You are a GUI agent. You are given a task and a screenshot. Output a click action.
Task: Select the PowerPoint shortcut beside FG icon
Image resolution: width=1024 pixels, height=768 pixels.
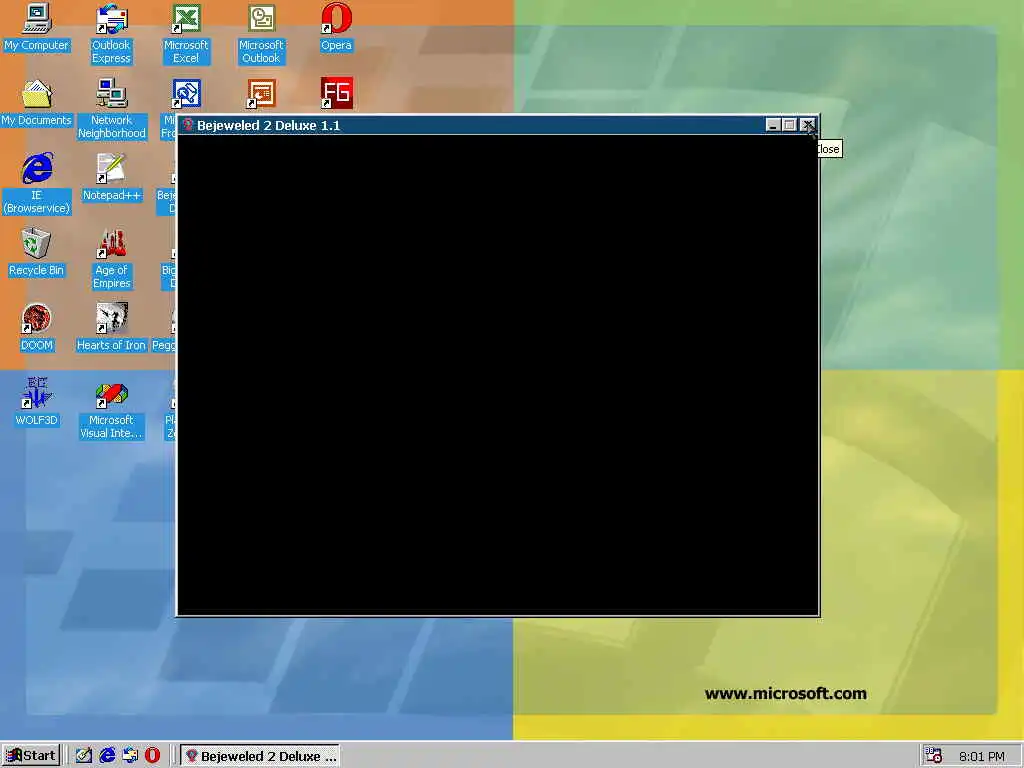click(x=261, y=93)
